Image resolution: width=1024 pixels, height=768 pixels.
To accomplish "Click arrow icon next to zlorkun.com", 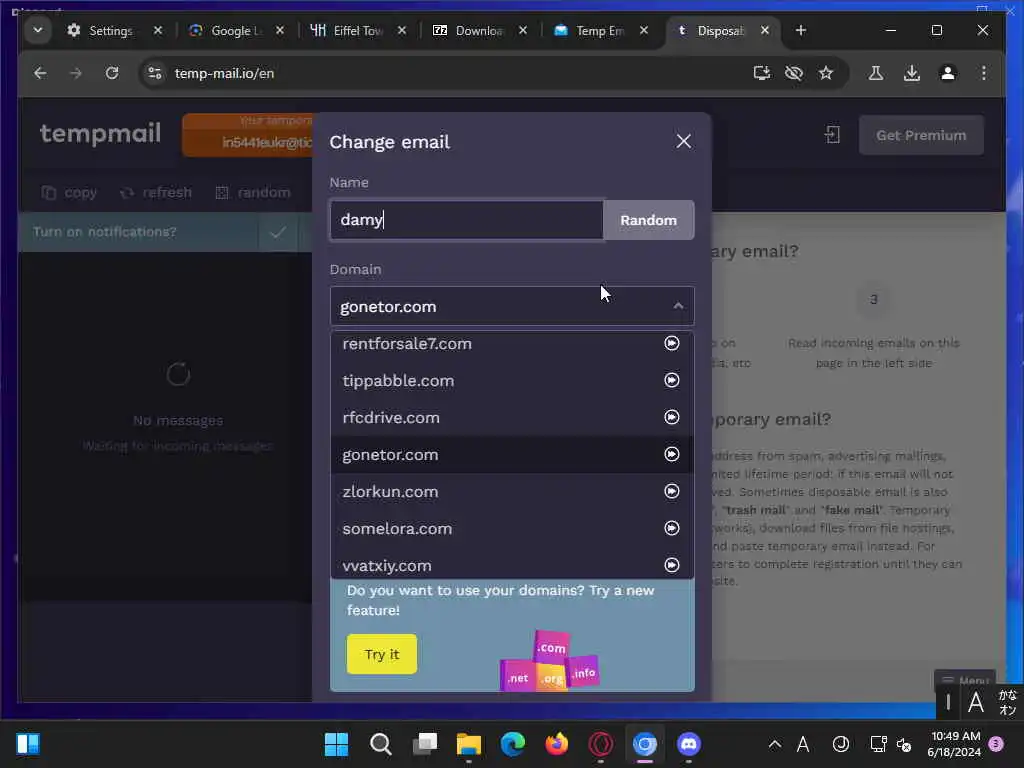I will click(x=671, y=491).
